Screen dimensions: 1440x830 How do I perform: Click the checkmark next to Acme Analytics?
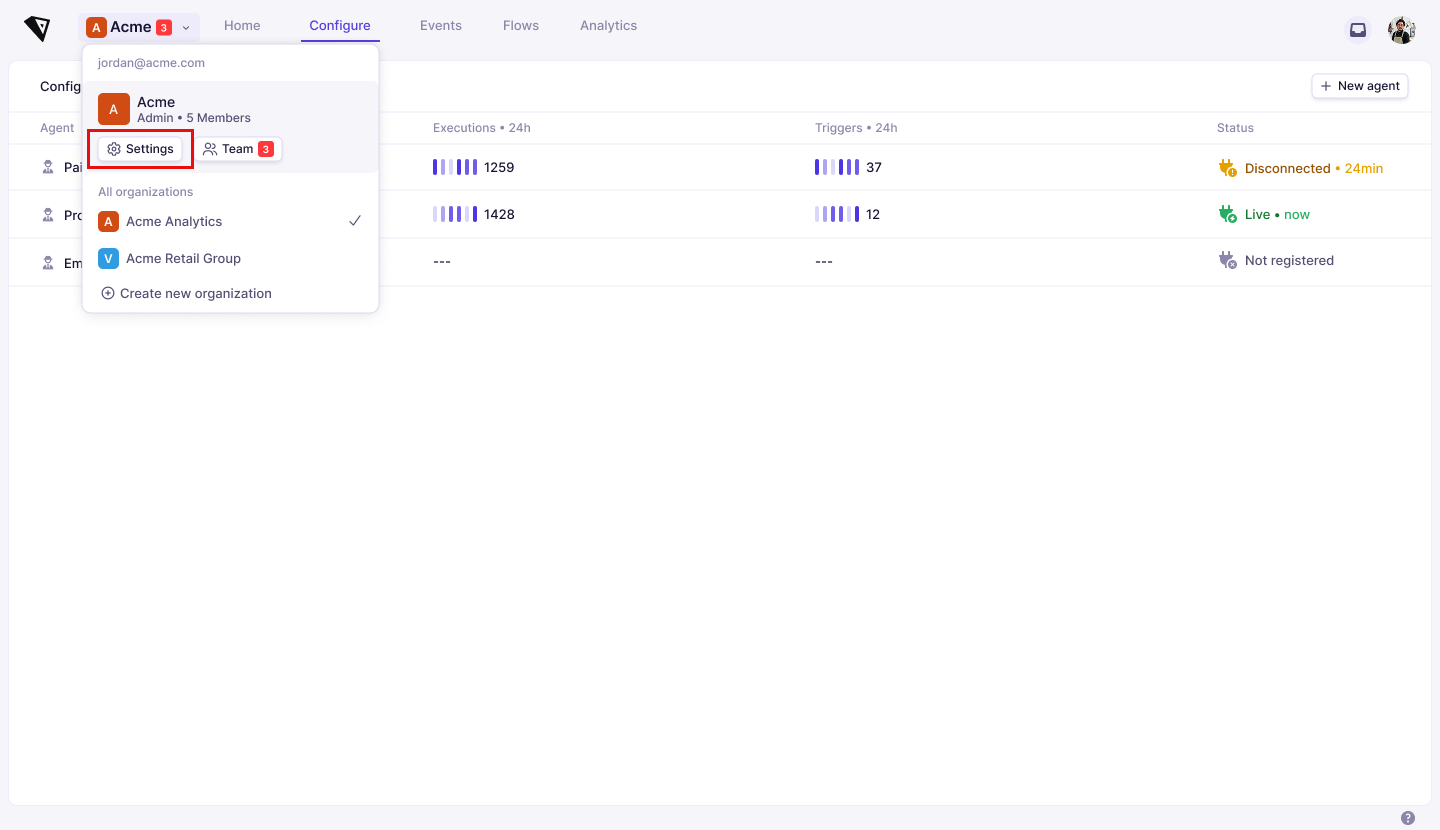coord(354,221)
